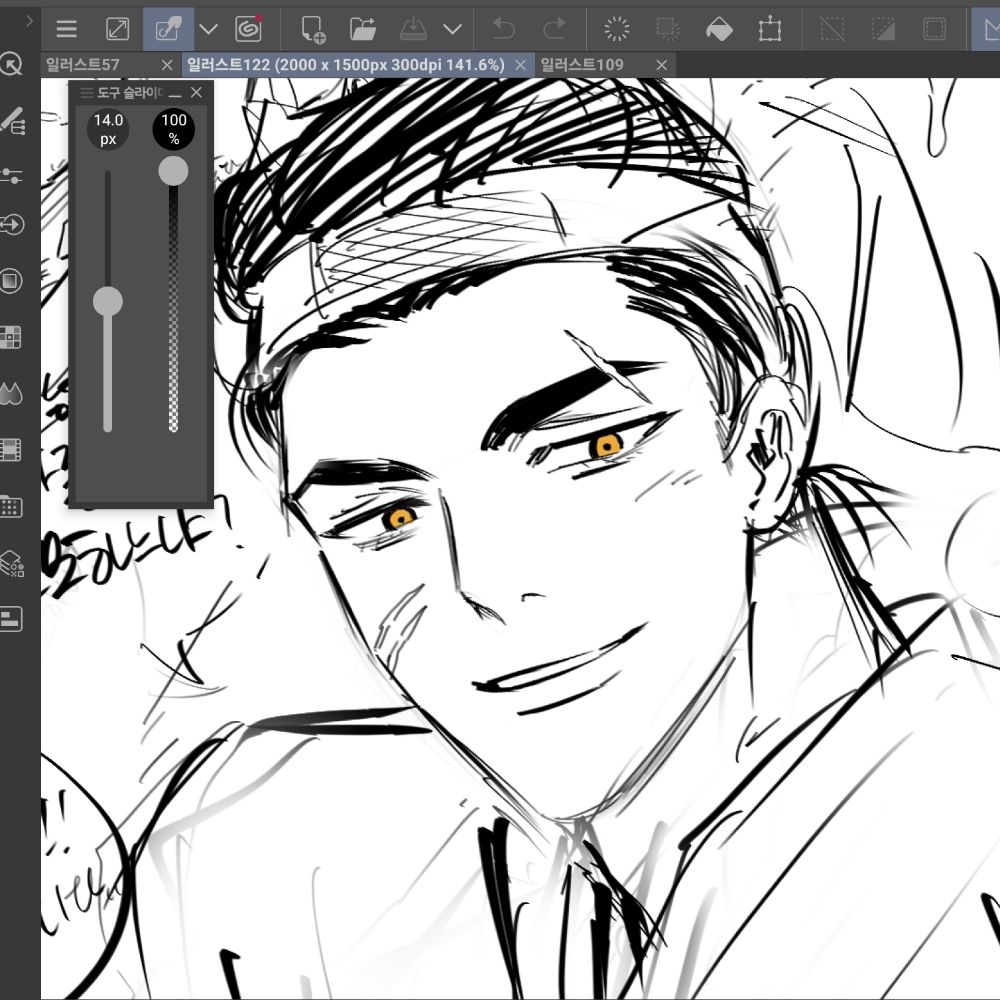Redo with the right-curving arrow icon
Viewport: 1000px width, 1000px height.
click(x=554, y=29)
